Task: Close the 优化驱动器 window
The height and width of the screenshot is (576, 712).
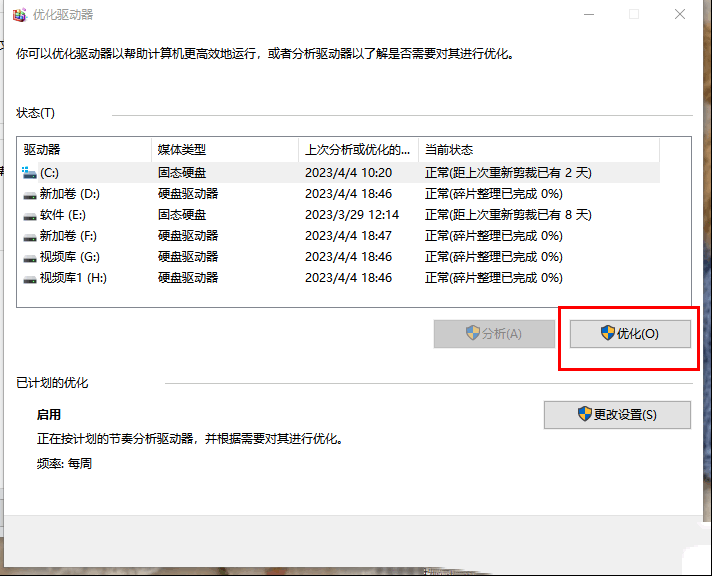Action: click(x=680, y=15)
